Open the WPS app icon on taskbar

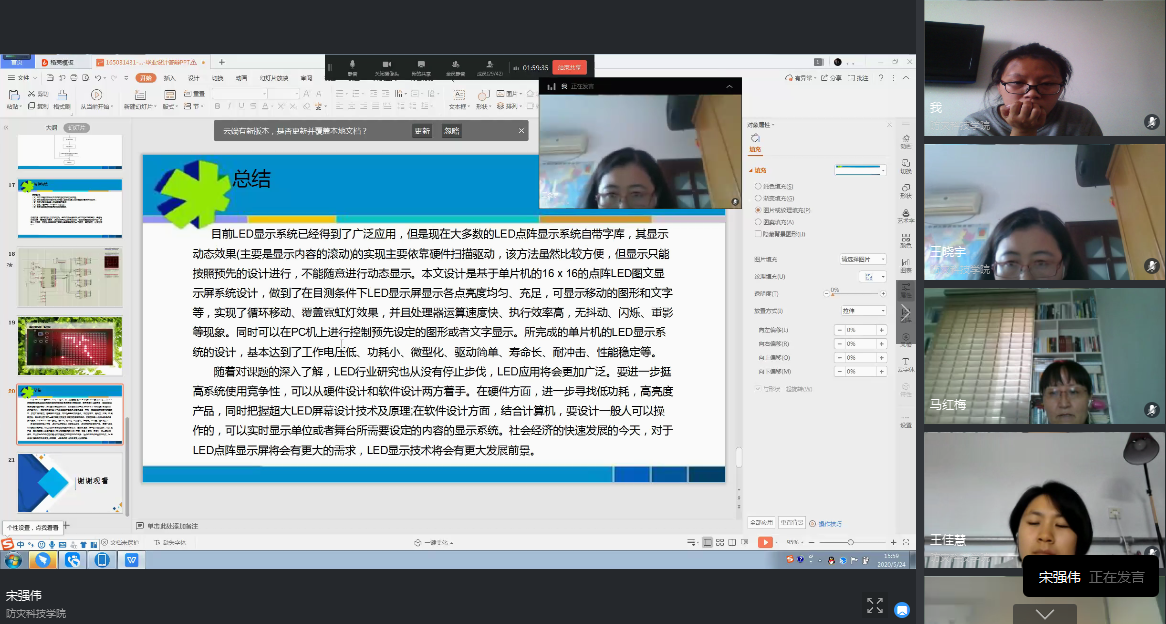coord(131,560)
